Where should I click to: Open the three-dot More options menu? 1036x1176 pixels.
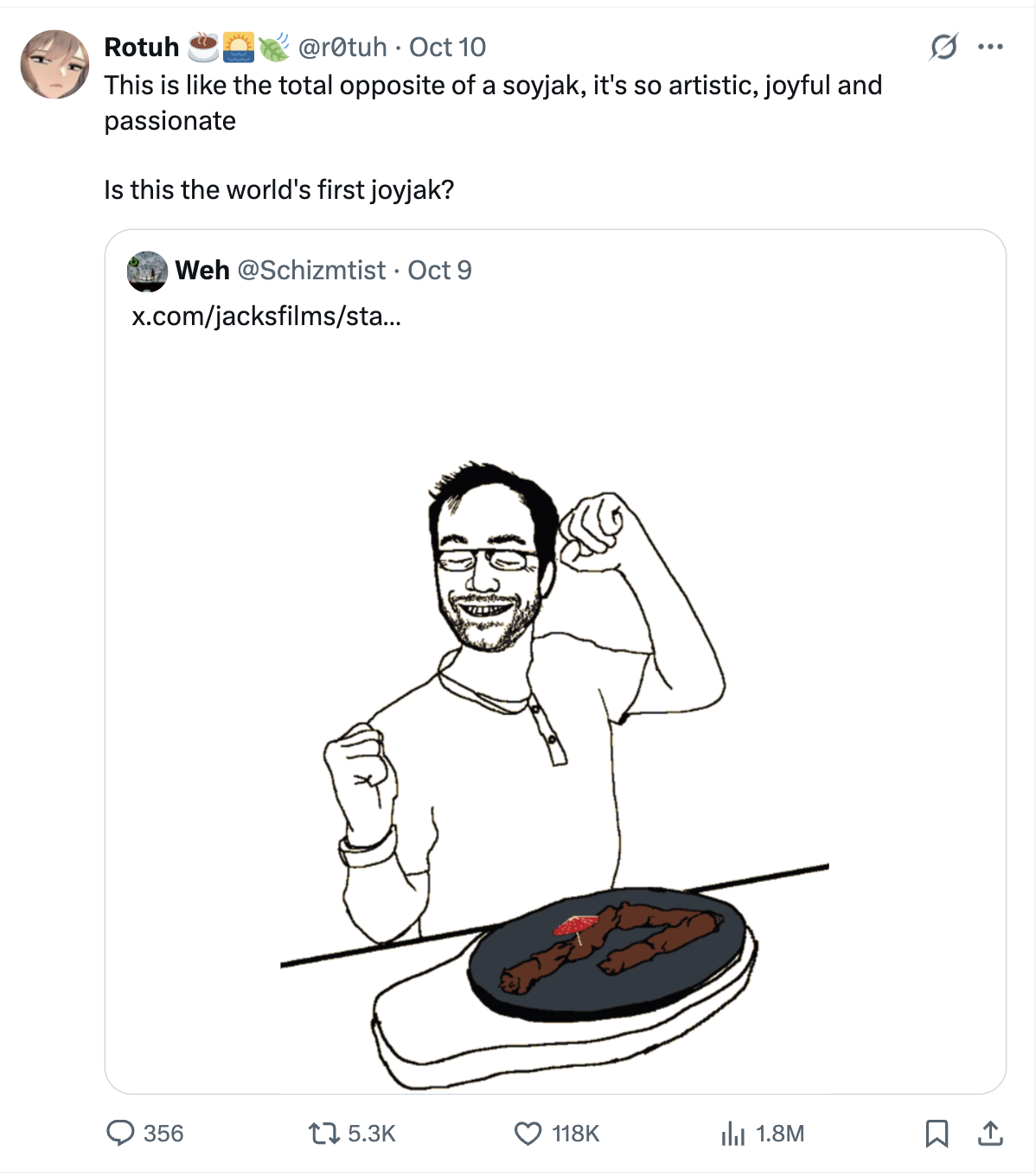coord(990,47)
